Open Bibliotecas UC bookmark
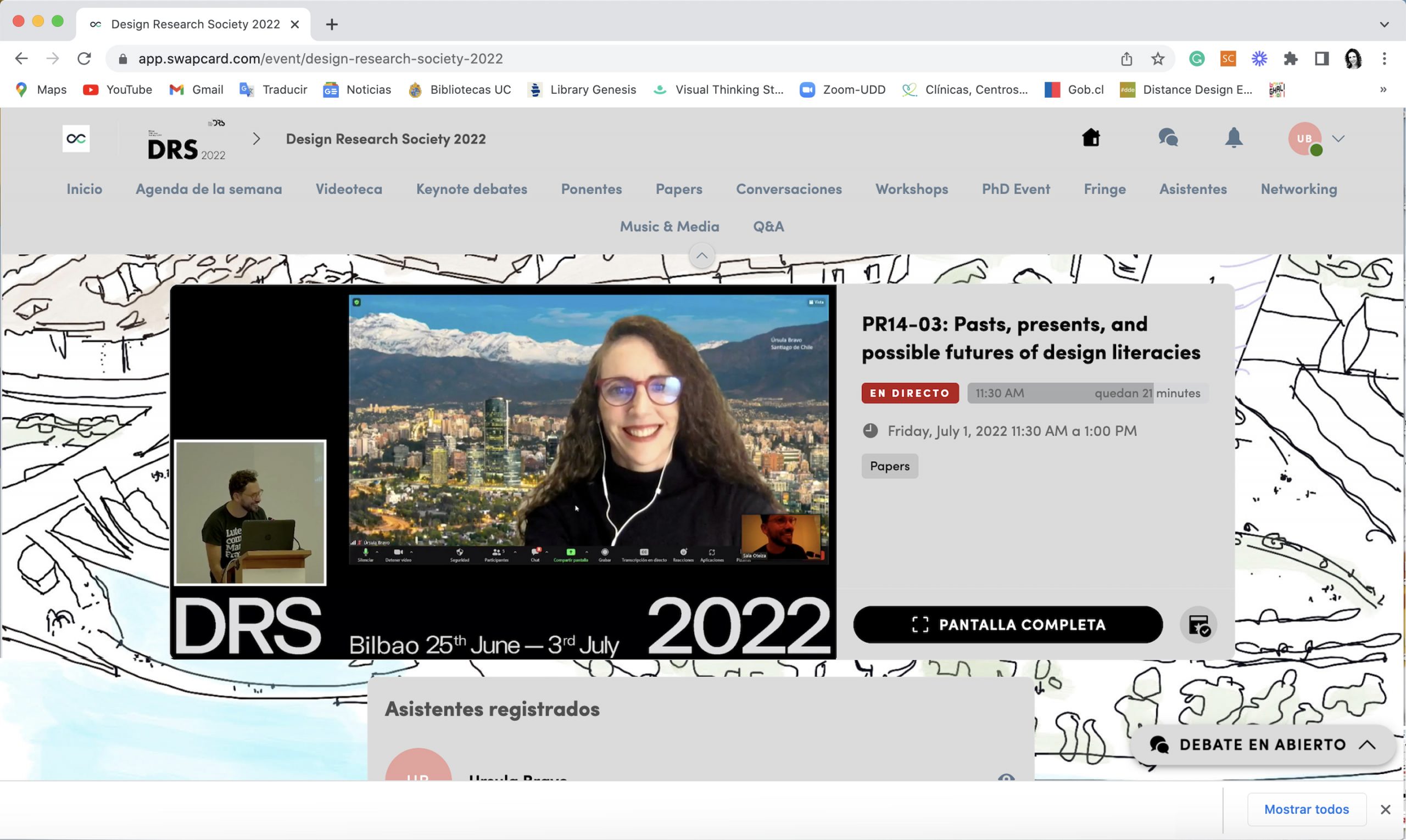Image resolution: width=1406 pixels, height=840 pixels. click(460, 89)
